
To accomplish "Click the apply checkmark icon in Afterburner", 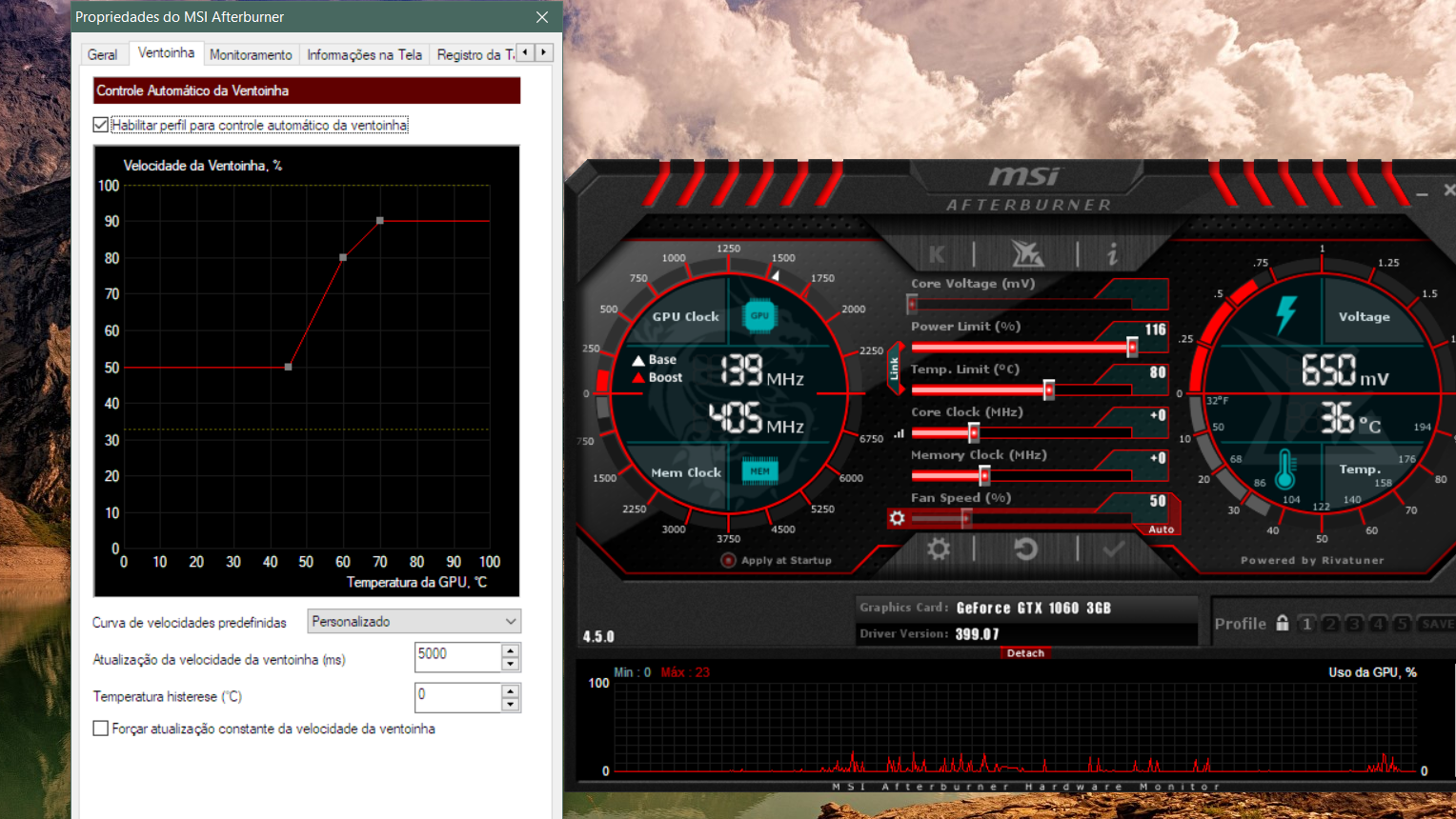I will 1113,549.
